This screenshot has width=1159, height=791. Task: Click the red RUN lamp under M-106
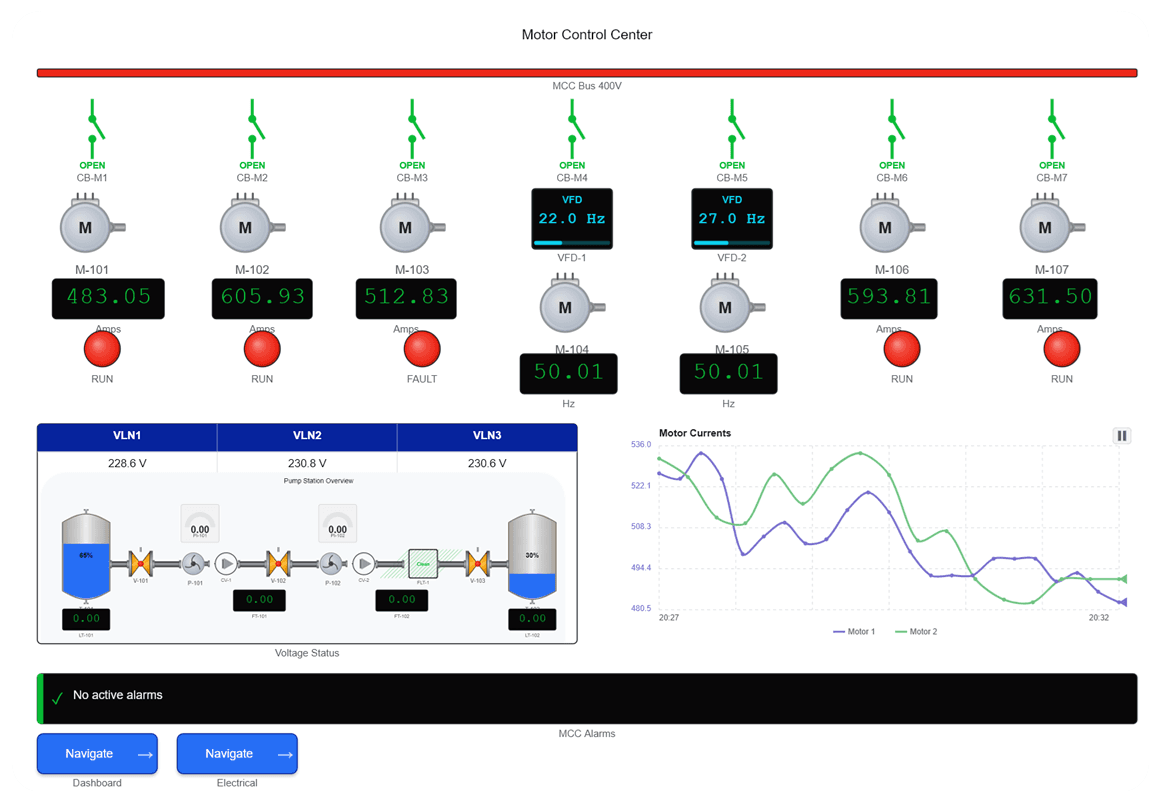tap(902, 349)
